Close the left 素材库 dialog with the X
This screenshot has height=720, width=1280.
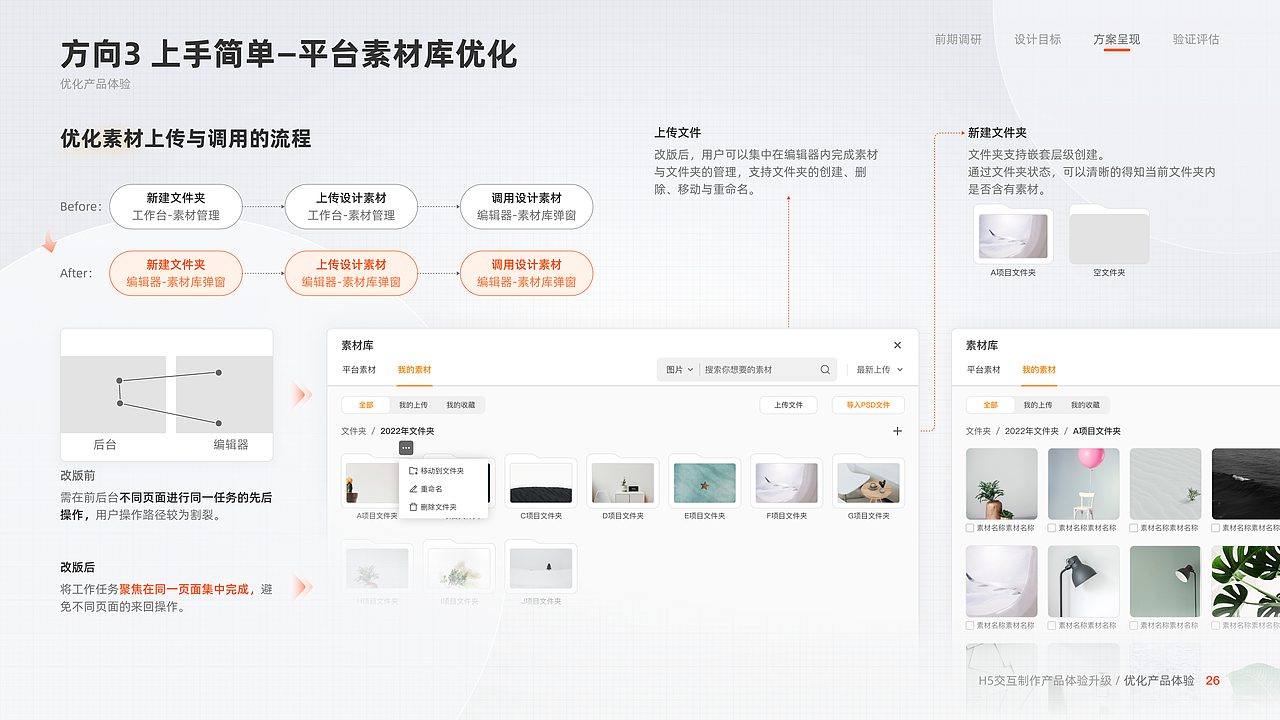(x=897, y=345)
